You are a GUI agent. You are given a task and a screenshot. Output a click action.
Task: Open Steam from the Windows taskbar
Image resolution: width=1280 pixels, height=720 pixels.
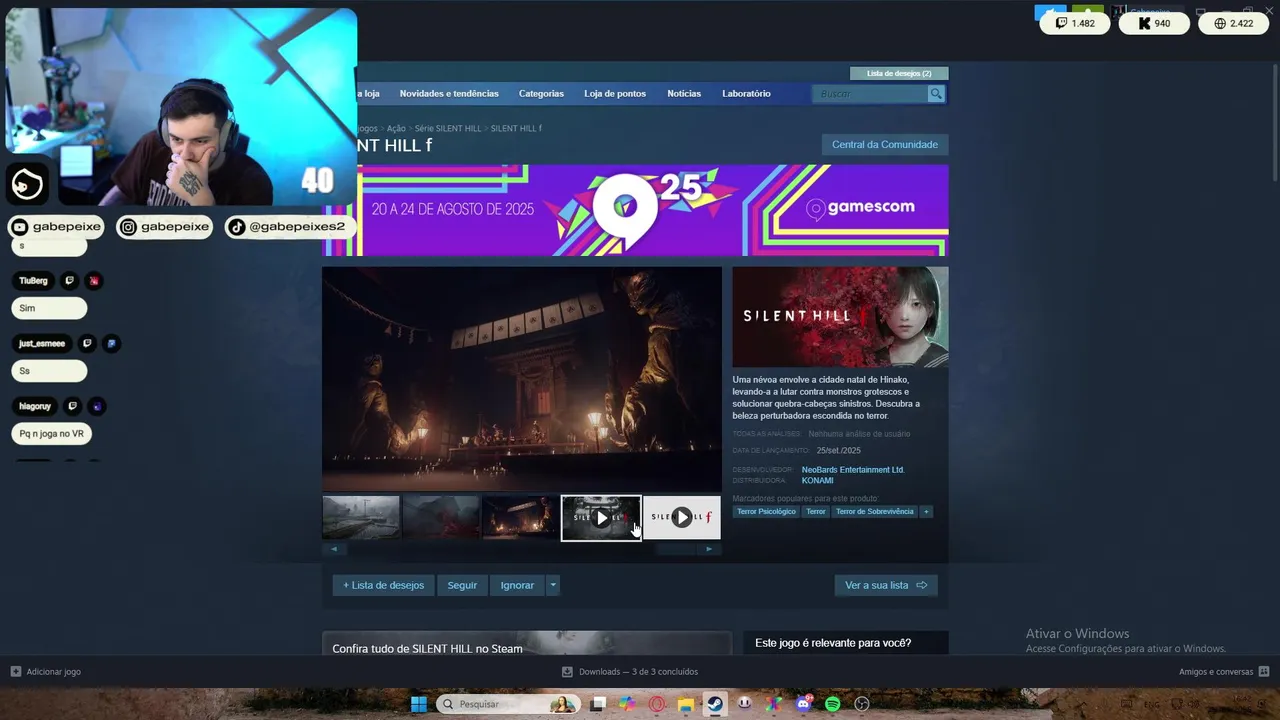(x=715, y=704)
